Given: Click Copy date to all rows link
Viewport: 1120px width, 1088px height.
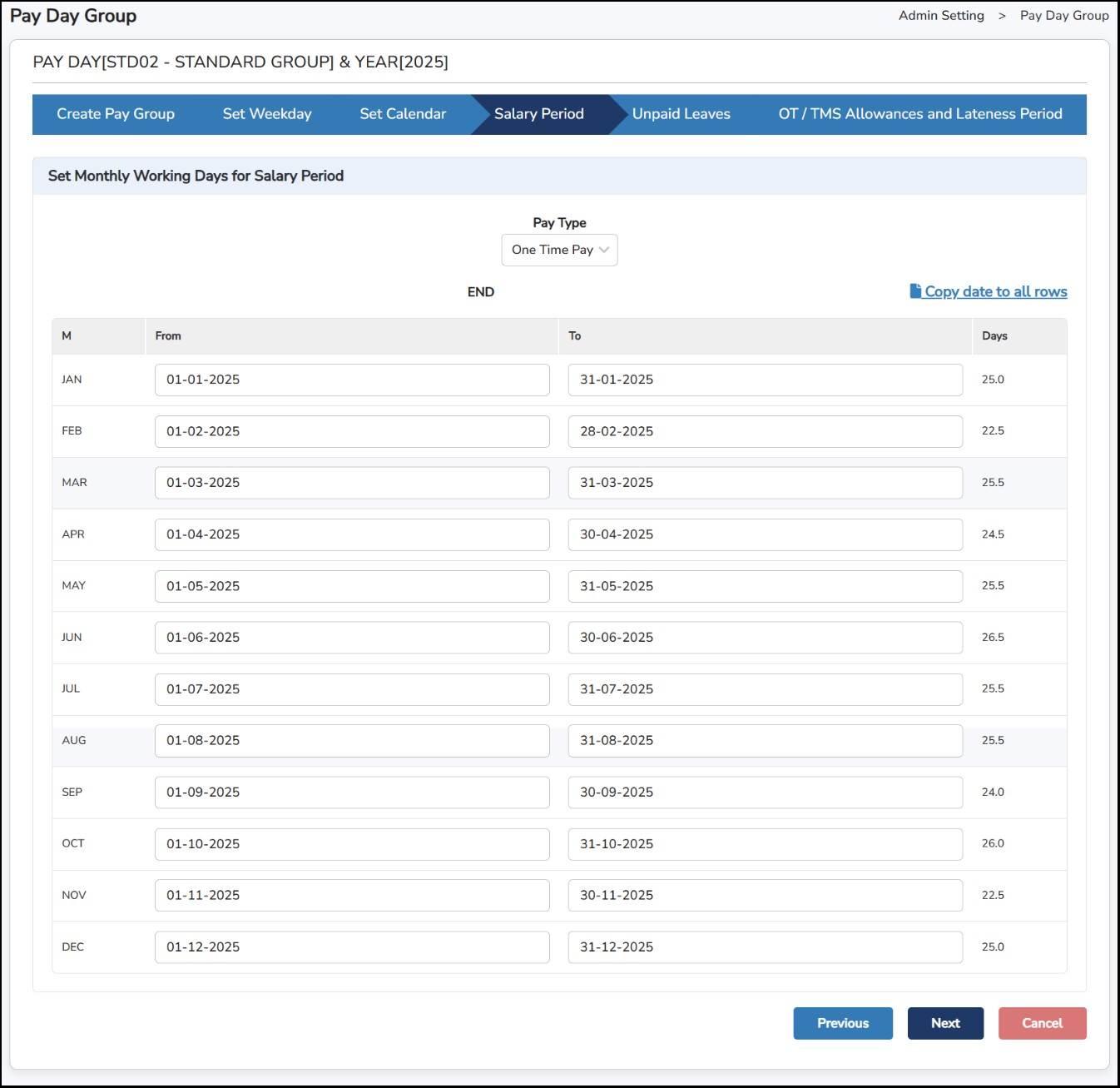Looking at the screenshot, I should [995, 291].
